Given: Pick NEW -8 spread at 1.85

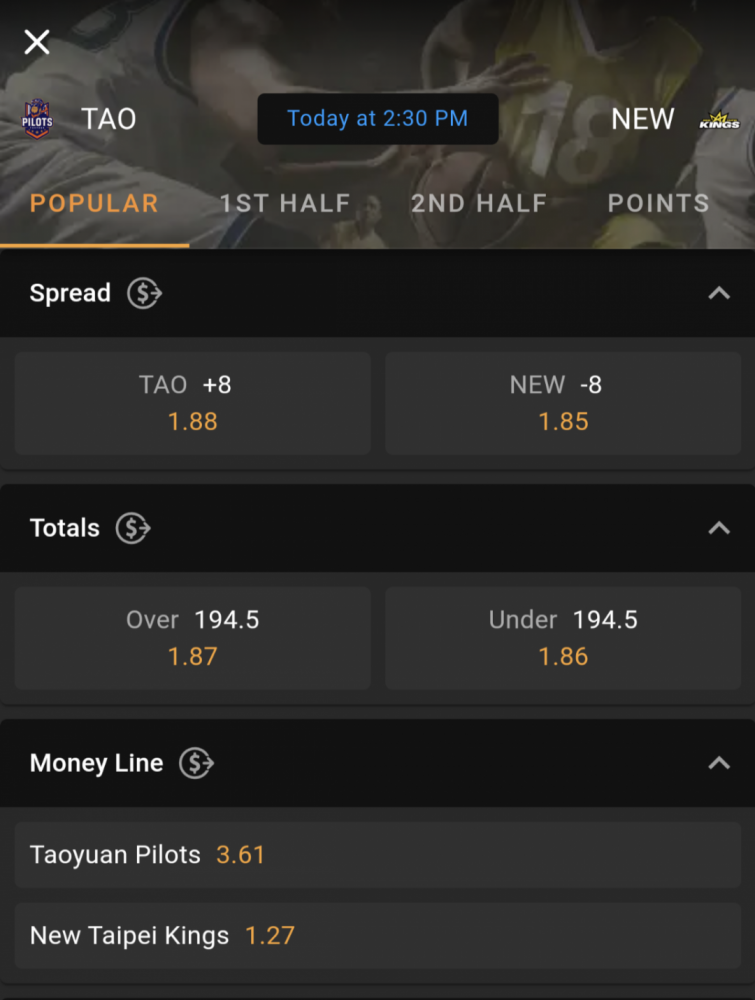Looking at the screenshot, I should click(x=563, y=403).
